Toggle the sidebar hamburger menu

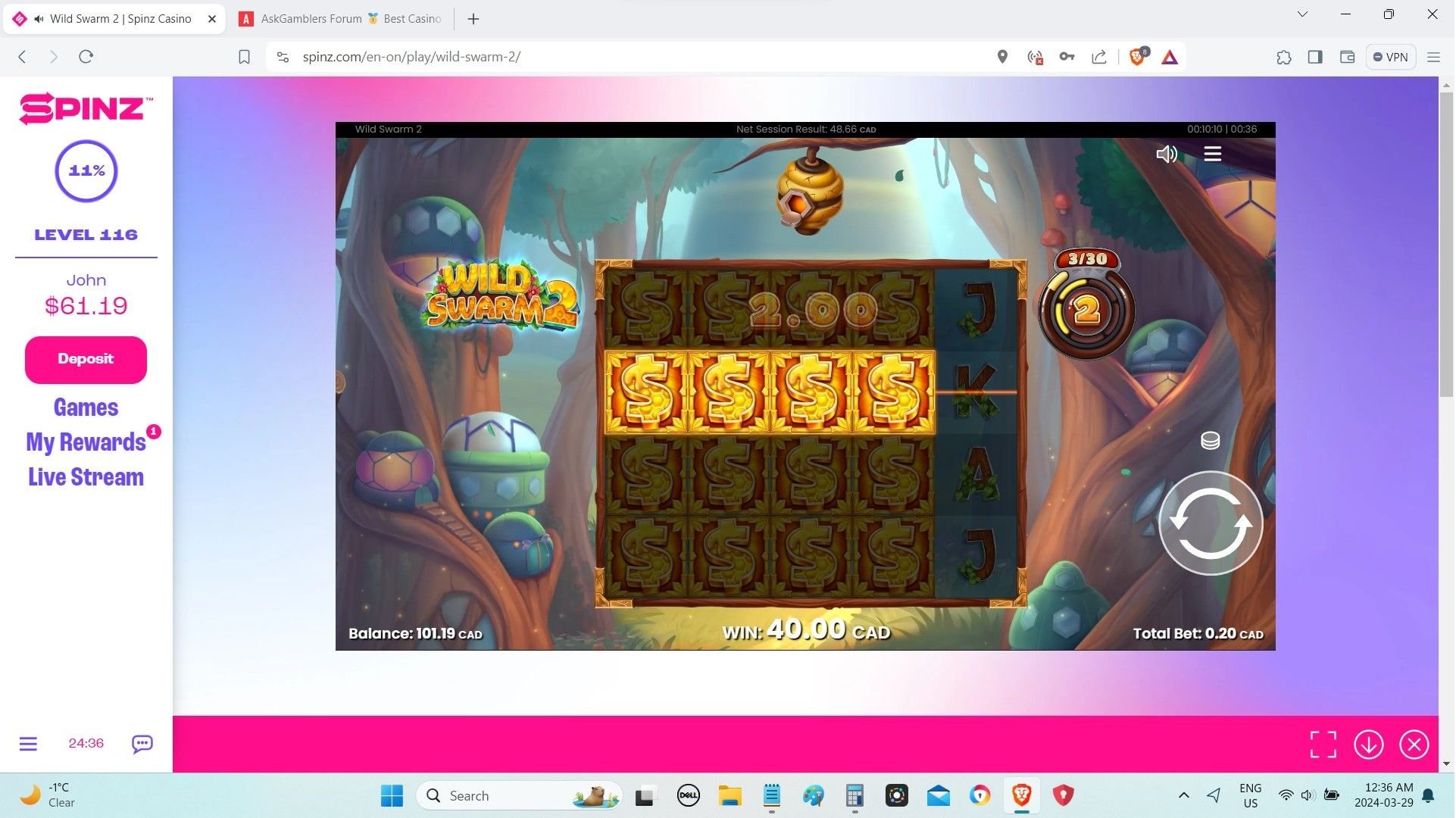(27, 744)
